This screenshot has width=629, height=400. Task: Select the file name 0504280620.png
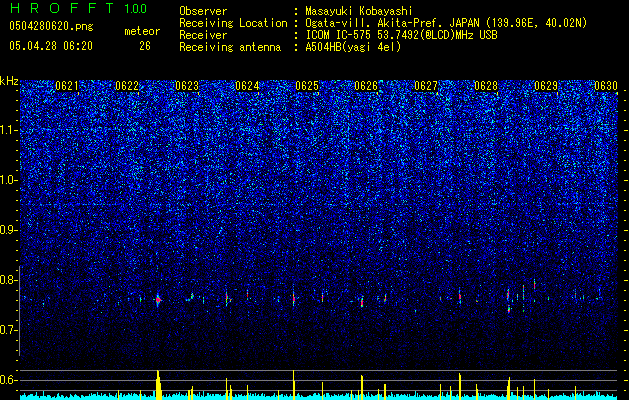tap(51, 27)
